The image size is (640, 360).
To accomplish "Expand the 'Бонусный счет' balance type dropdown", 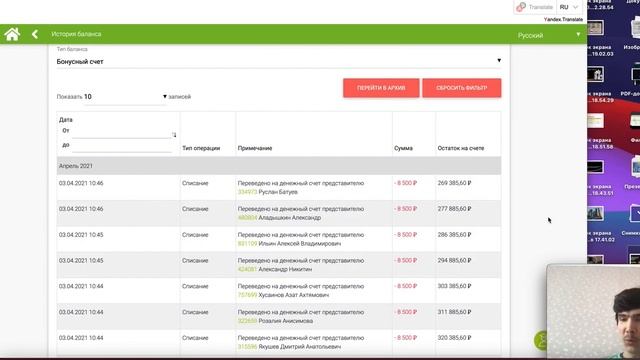I will pyautogui.click(x=279, y=61).
